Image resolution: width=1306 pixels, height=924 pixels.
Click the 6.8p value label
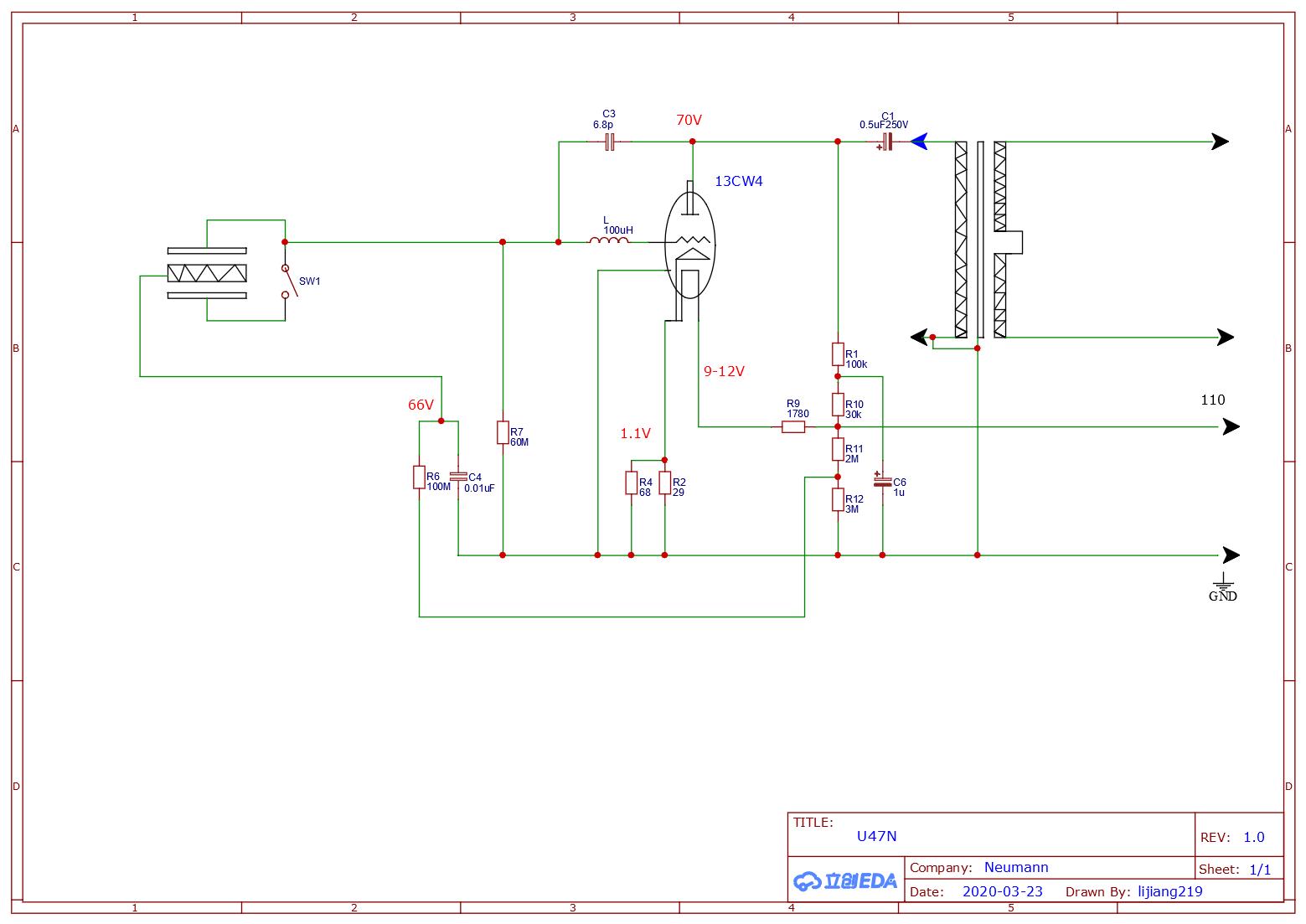(x=603, y=124)
